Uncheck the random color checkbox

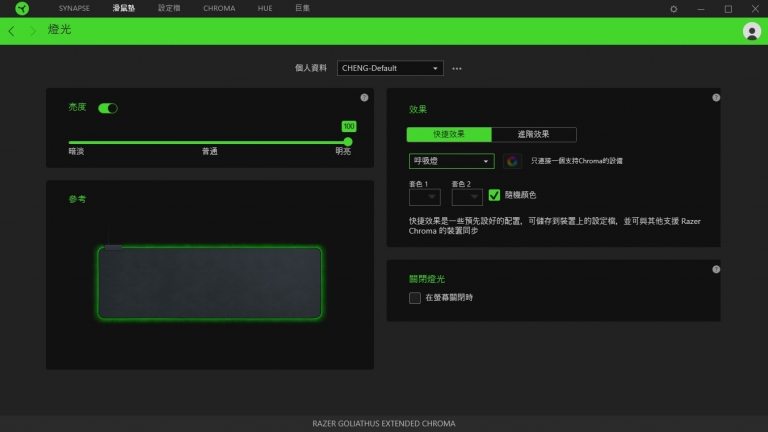[x=494, y=195]
